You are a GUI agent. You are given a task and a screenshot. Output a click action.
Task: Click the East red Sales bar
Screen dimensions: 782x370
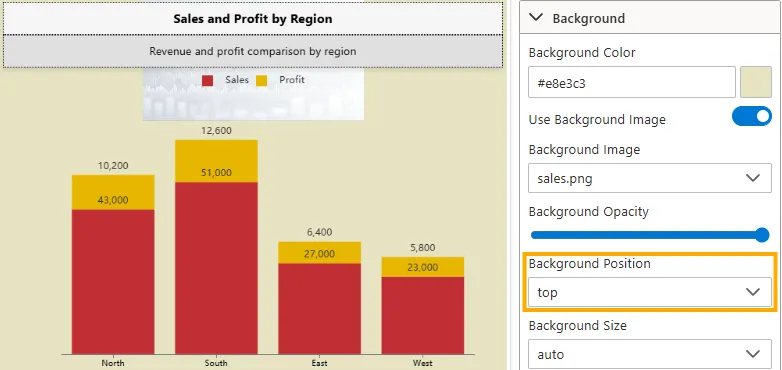(320, 309)
